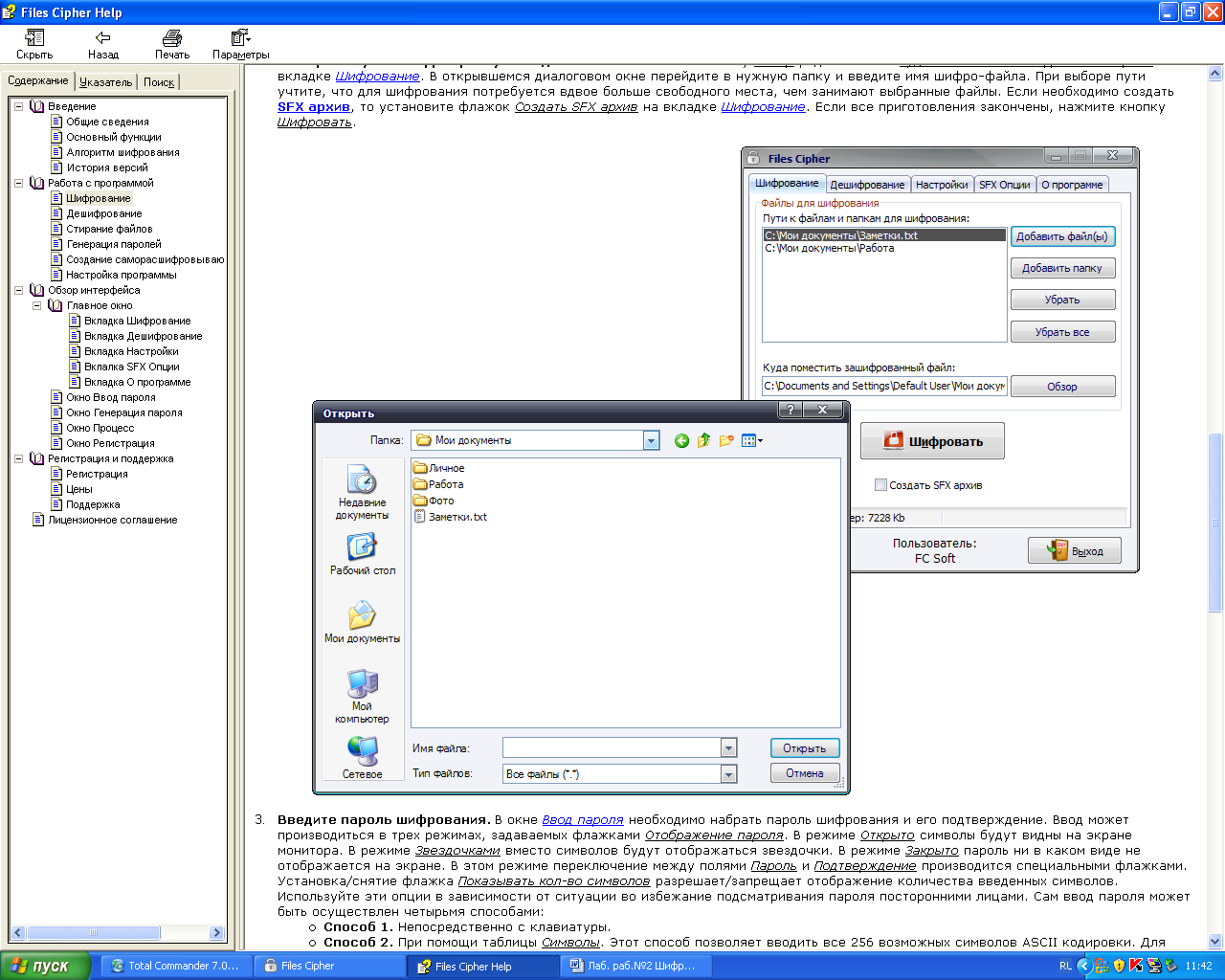Go up one folder level in the Открыть dialog
1225x980 pixels.
[x=704, y=440]
